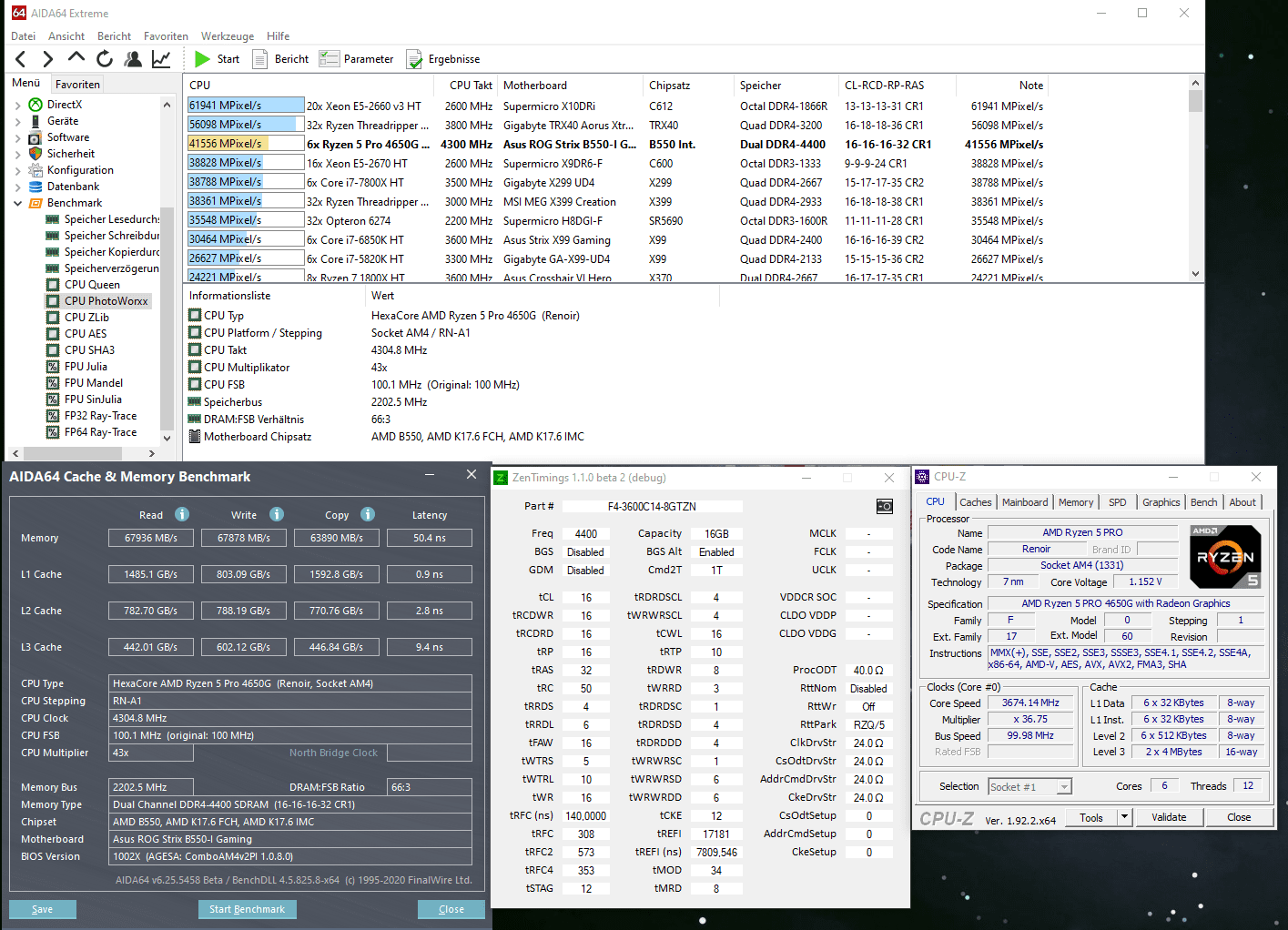Switch to Favoriten tab in side panel
This screenshot has height=930, width=1288.
77,84
